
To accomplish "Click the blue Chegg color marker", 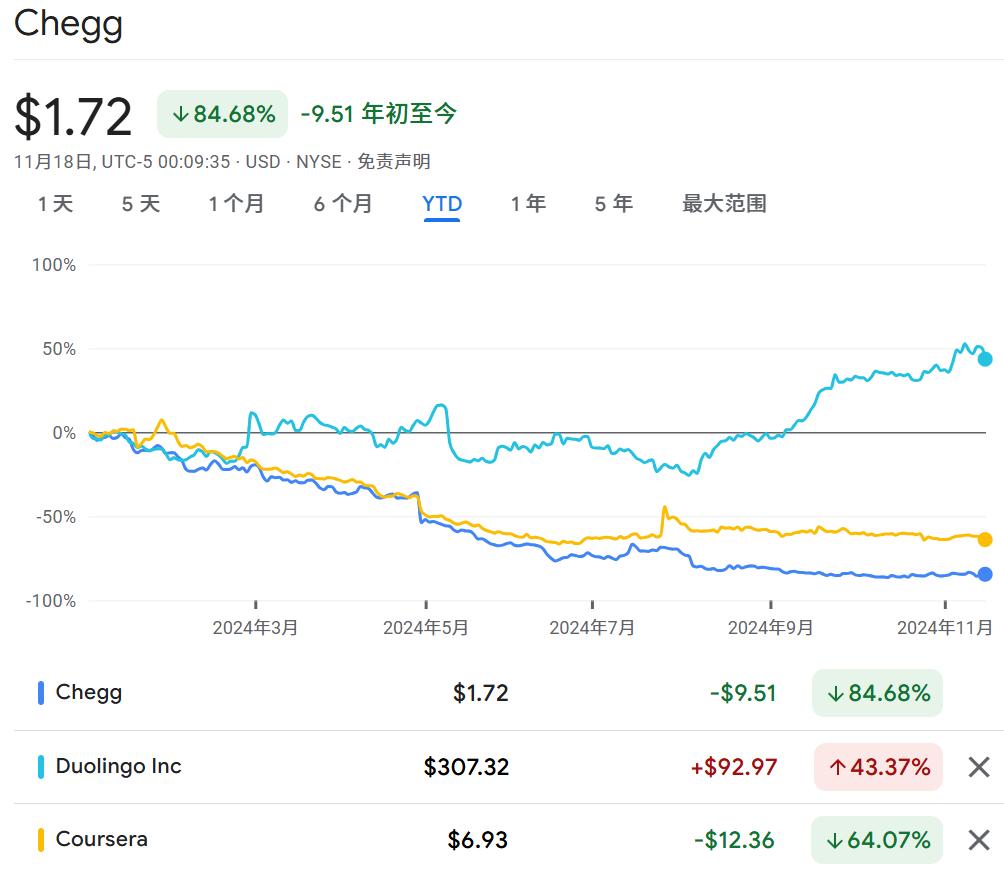I will (x=41, y=693).
